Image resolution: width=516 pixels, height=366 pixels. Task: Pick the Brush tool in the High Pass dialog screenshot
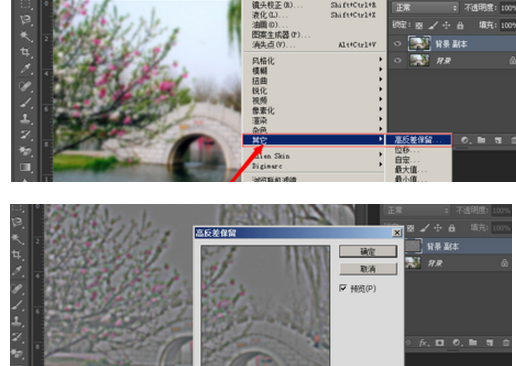(17, 305)
